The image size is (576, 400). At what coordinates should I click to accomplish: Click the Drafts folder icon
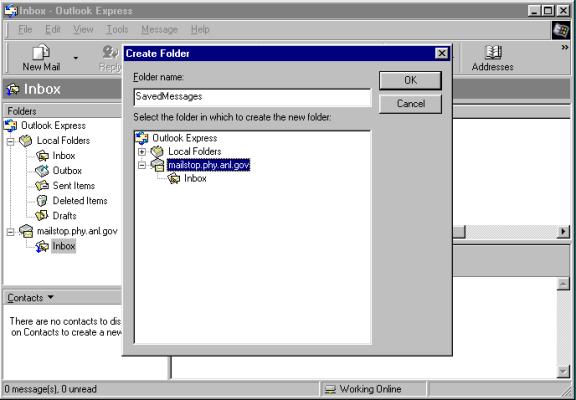coord(42,216)
